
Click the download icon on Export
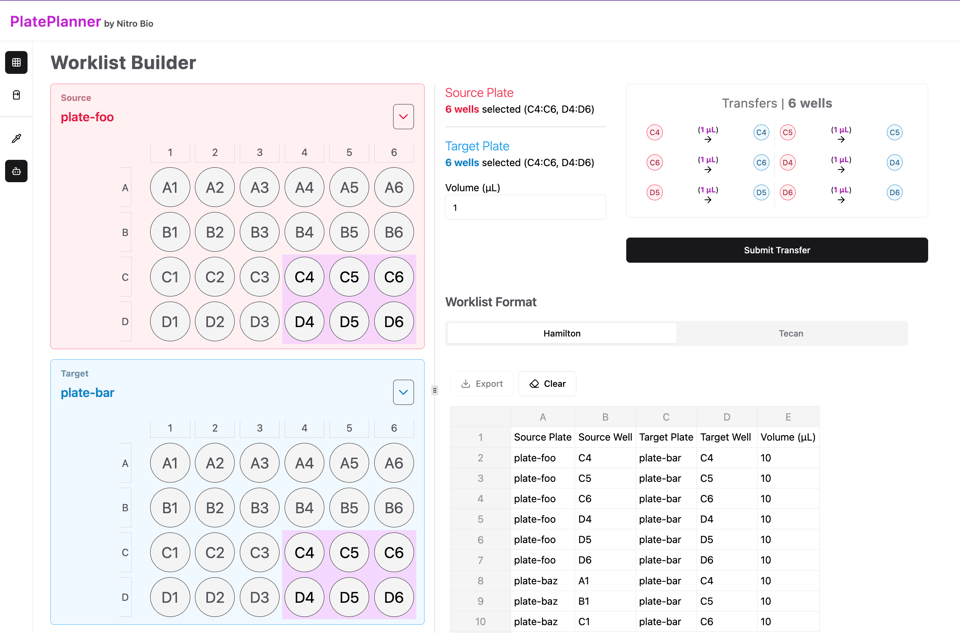(x=466, y=384)
